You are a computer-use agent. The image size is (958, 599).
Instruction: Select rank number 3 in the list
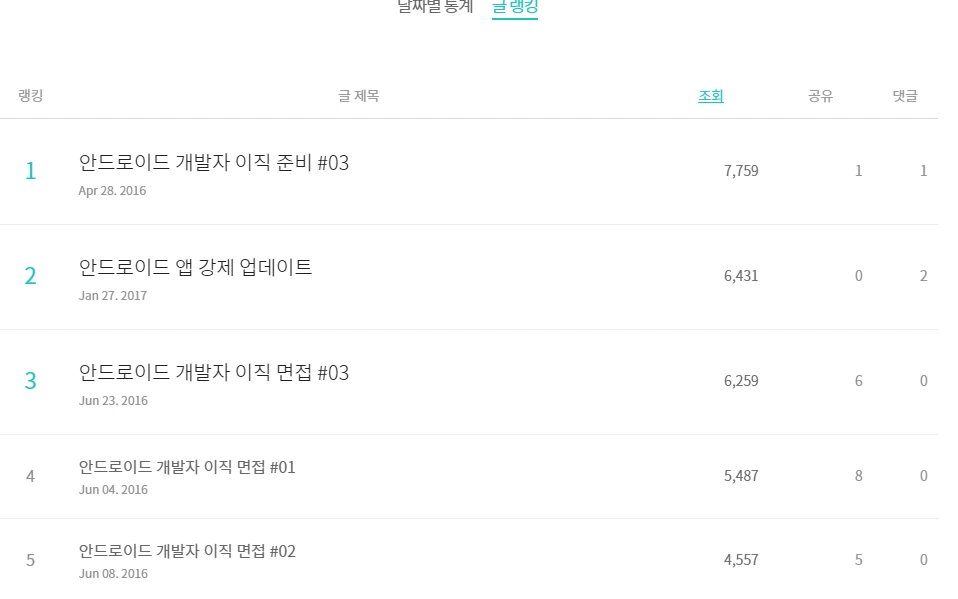coord(30,381)
